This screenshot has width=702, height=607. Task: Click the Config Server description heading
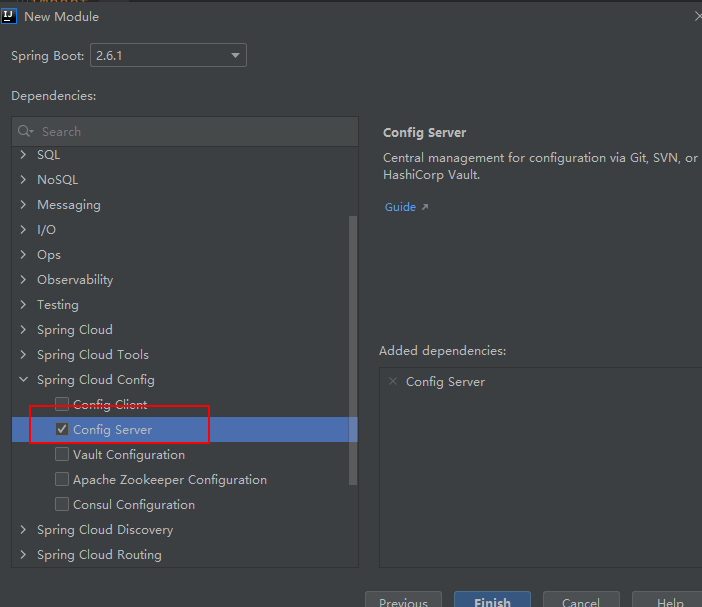[424, 133]
